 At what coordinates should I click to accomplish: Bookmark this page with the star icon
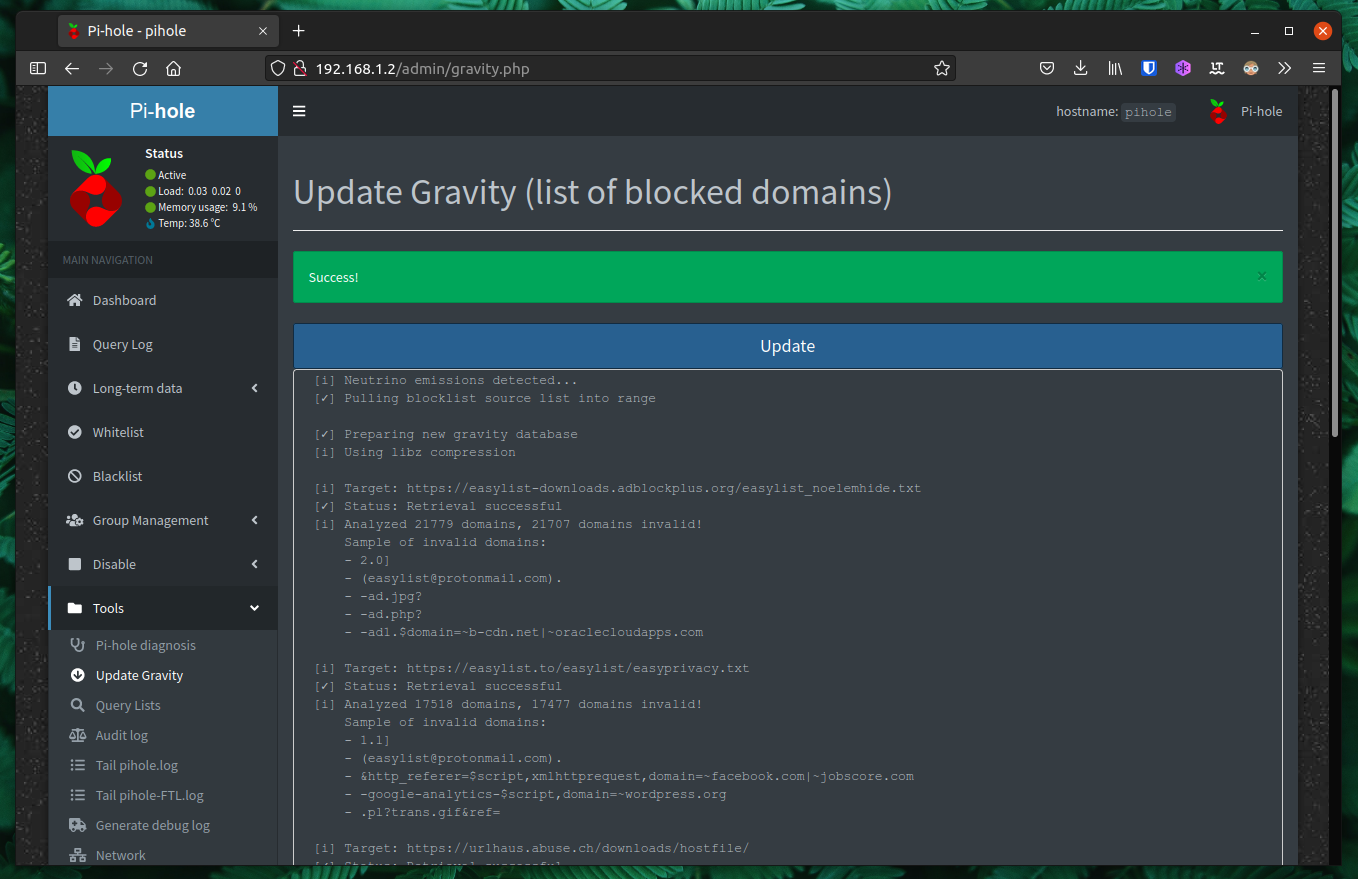(941, 68)
